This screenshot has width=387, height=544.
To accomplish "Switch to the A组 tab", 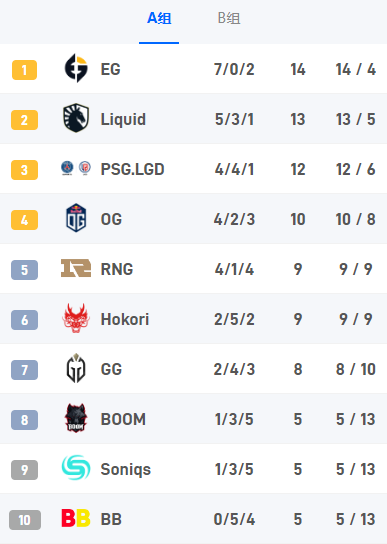I will coord(159,18).
